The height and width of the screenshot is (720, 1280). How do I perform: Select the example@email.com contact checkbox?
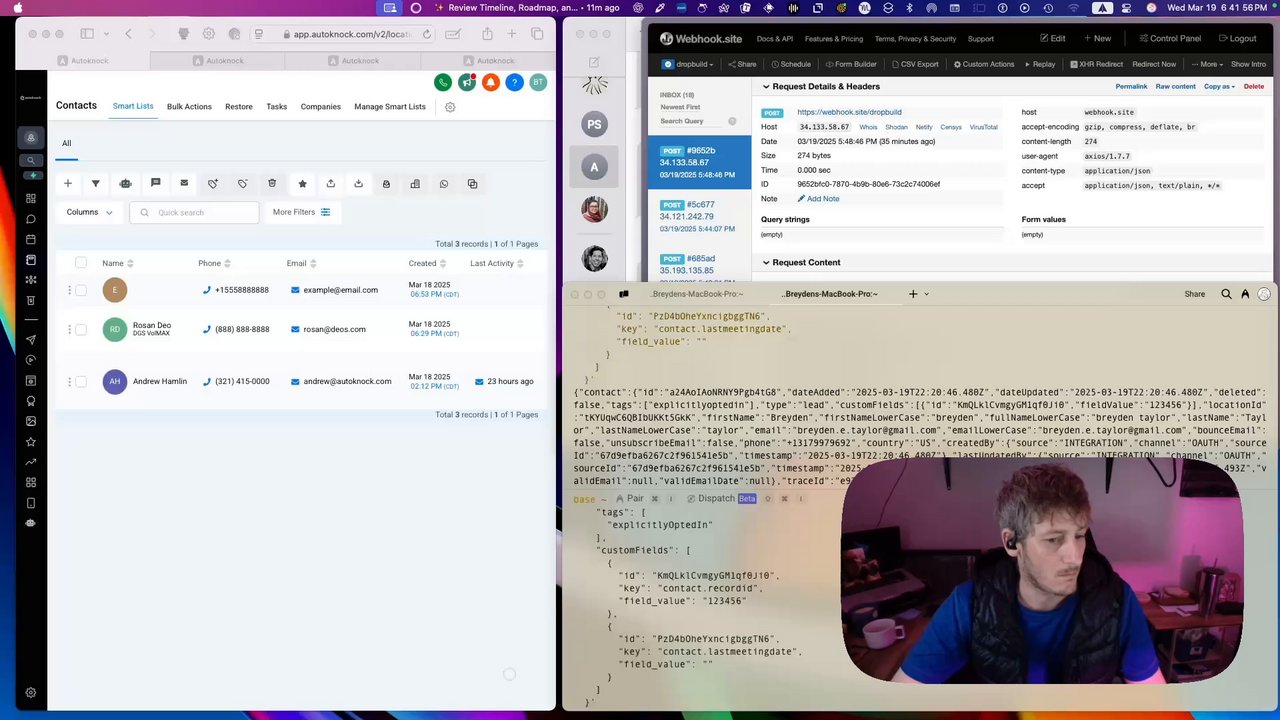coord(81,290)
